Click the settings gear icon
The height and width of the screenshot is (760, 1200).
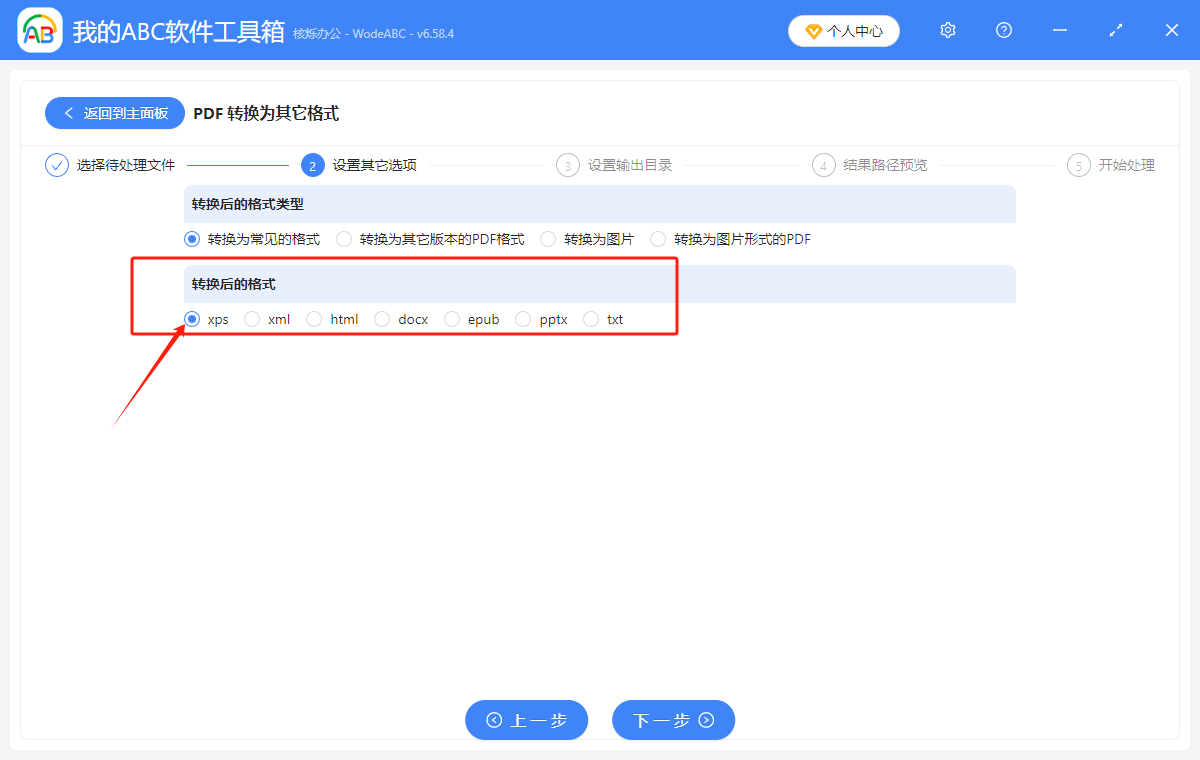click(947, 30)
